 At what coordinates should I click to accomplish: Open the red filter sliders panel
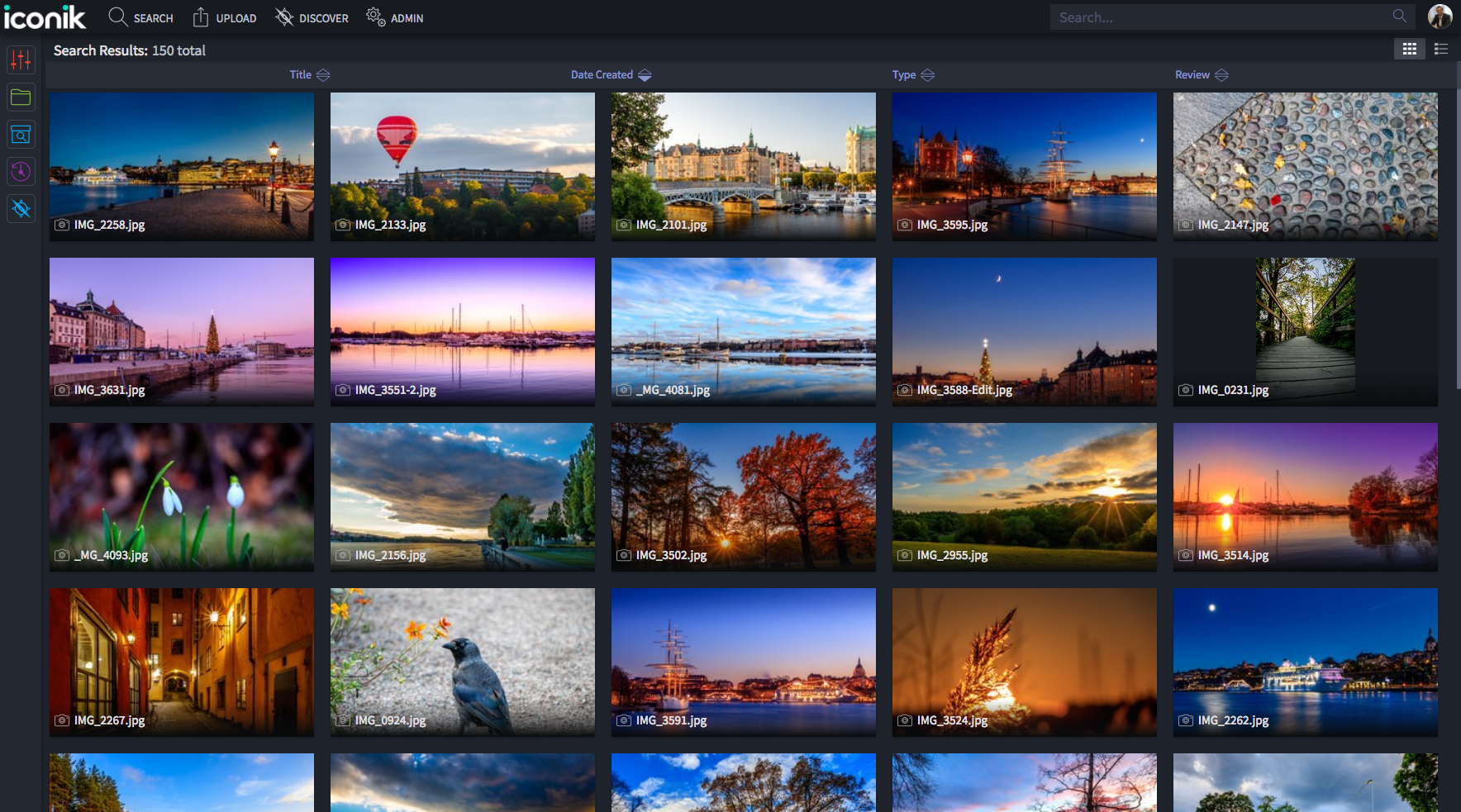click(21, 60)
